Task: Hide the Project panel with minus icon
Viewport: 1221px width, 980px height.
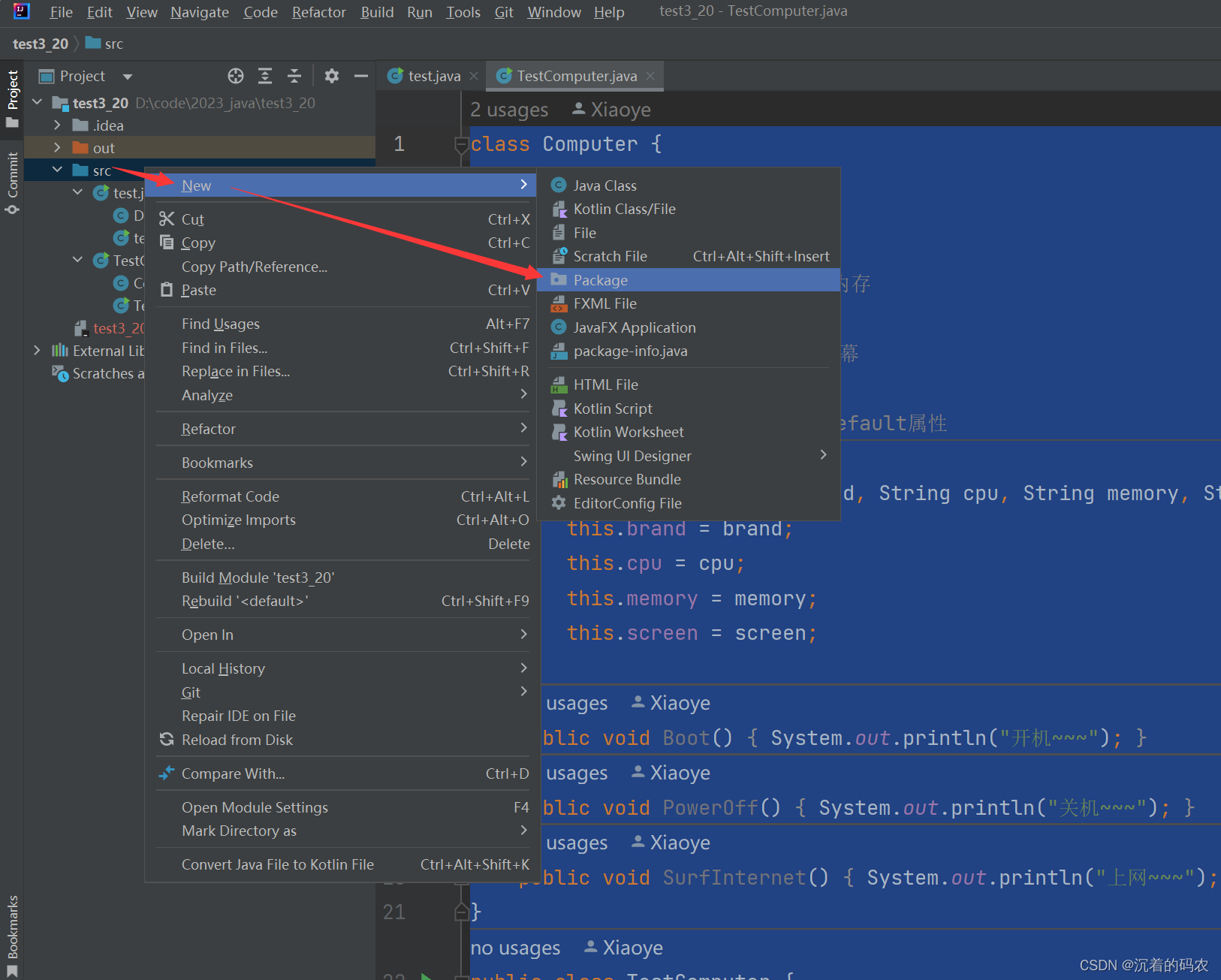Action: (361, 76)
